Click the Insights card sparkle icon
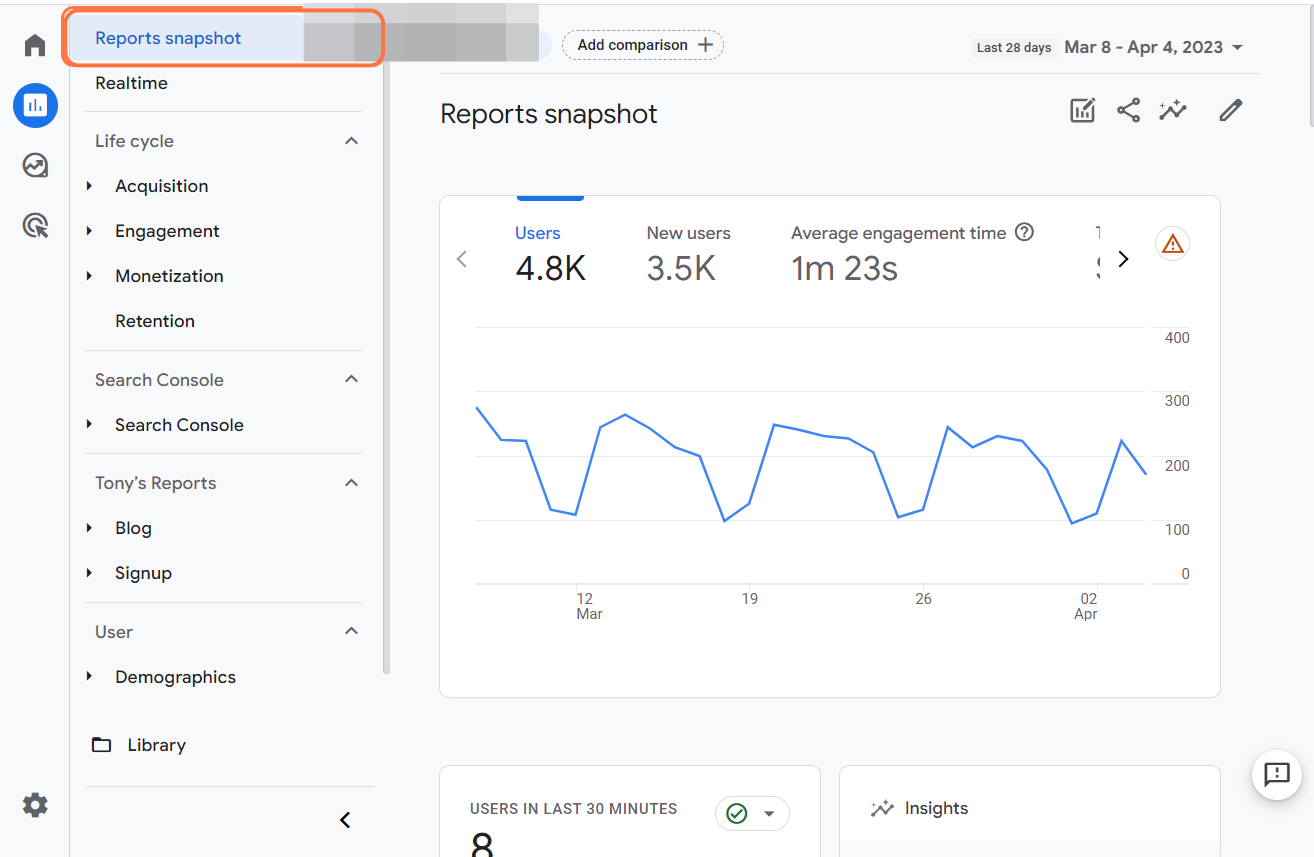 (x=882, y=808)
